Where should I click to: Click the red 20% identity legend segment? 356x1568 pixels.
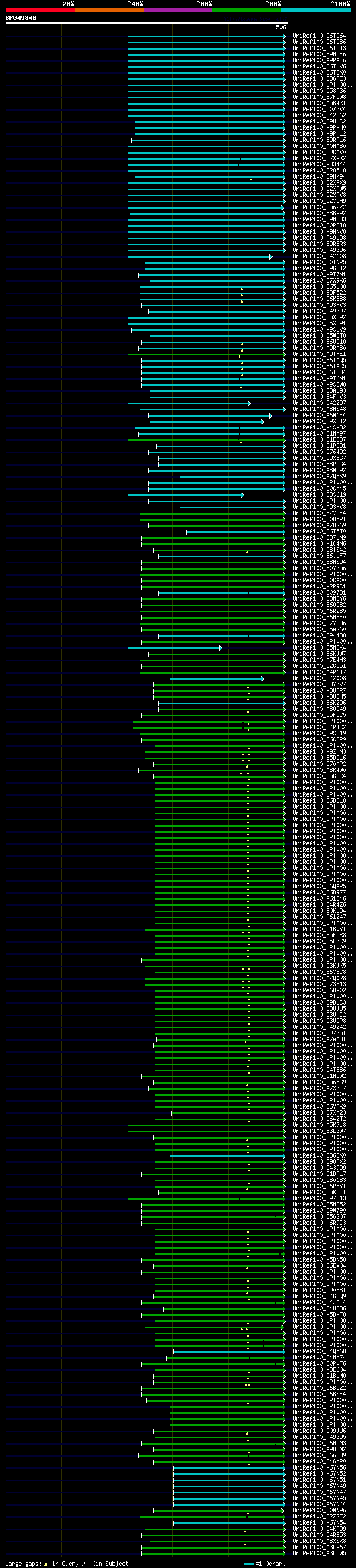pos(39,10)
